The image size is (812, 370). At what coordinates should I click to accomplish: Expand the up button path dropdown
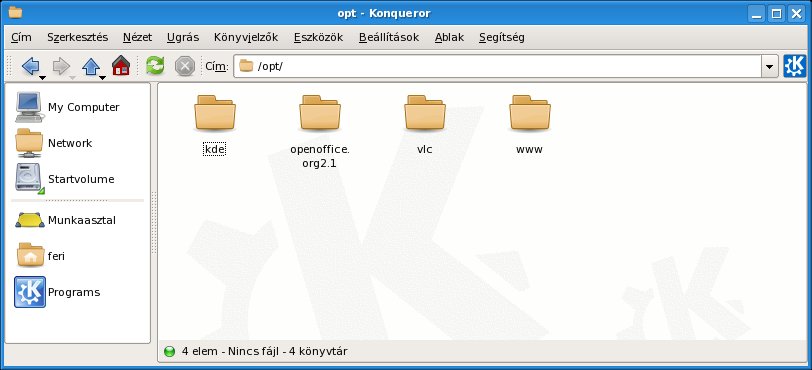click(x=103, y=78)
